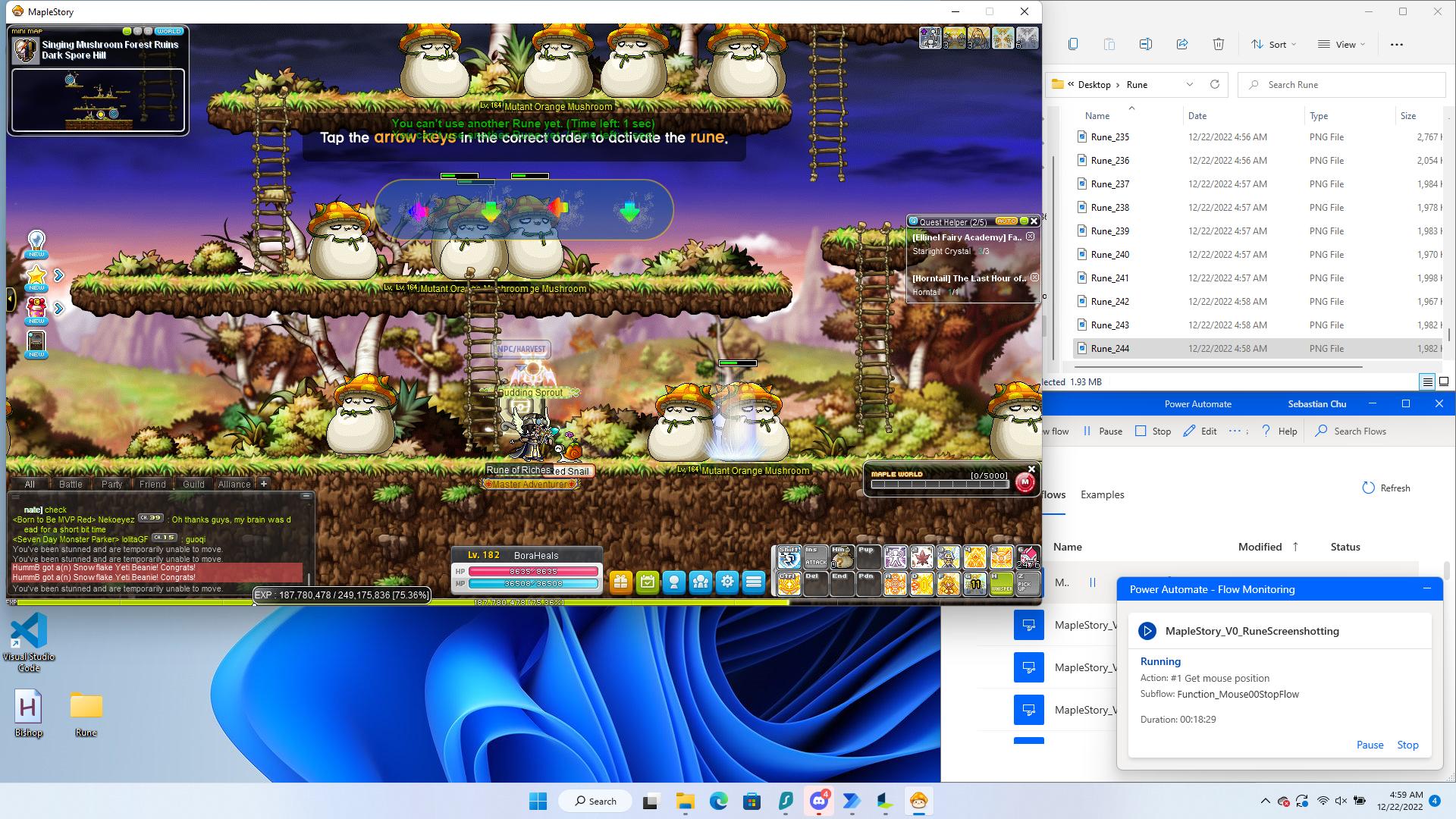Click Edit in Power Automate toolbar
Viewport: 1456px width, 819px height.
[1200, 431]
